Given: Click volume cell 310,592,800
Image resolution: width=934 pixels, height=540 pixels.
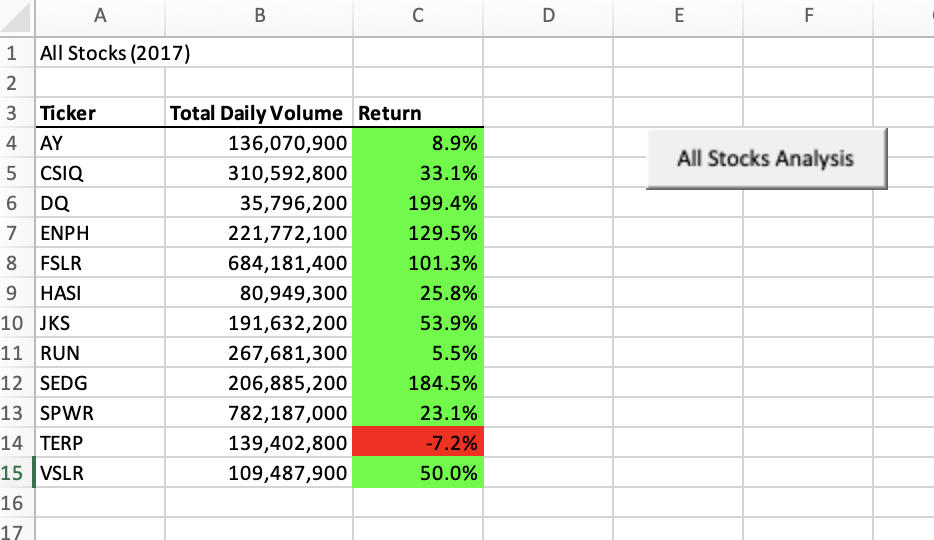Looking at the screenshot, I should [259, 173].
